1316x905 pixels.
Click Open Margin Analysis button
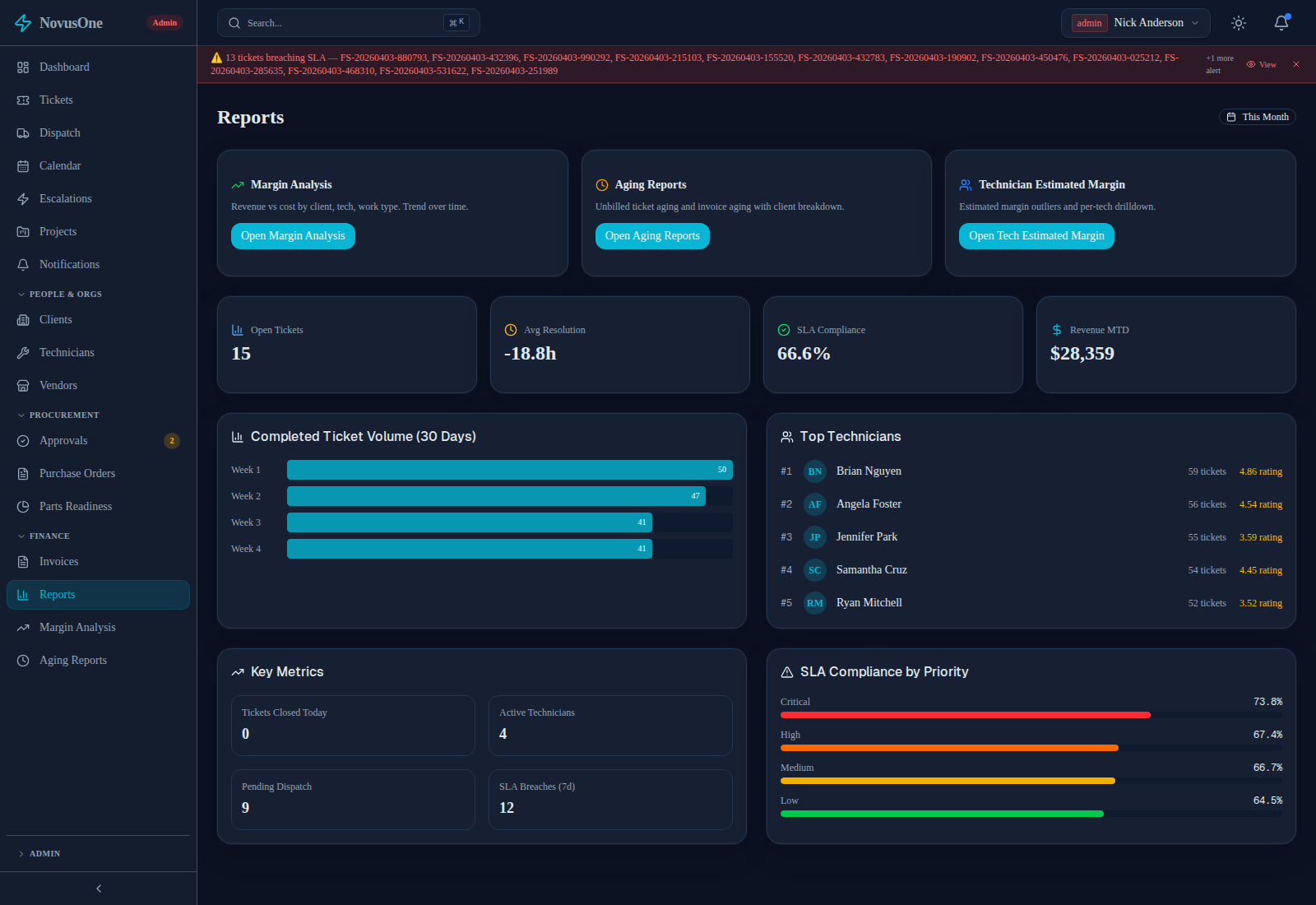(x=293, y=236)
